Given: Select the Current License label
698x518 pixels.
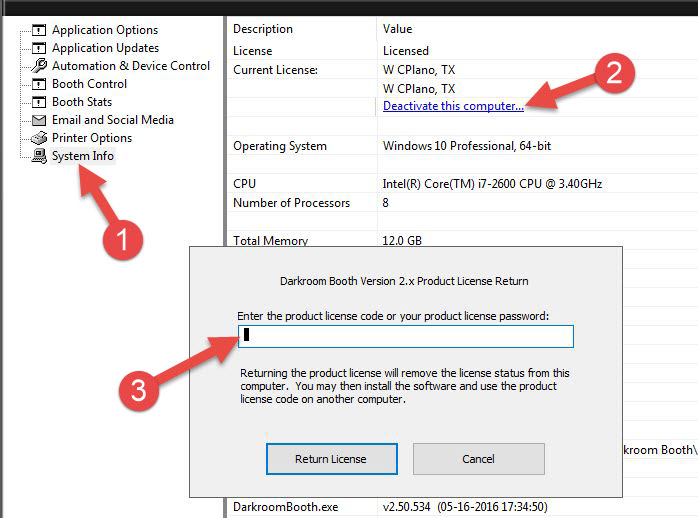Looking at the screenshot, I should [276, 70].
